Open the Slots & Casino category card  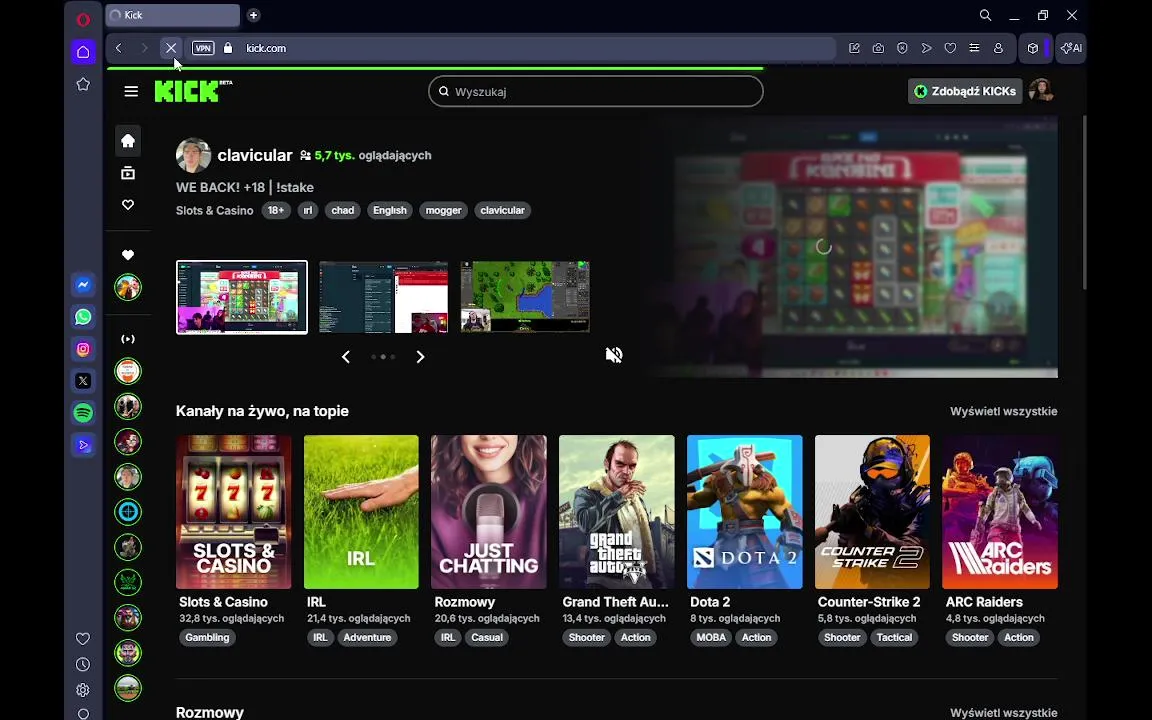234,512
